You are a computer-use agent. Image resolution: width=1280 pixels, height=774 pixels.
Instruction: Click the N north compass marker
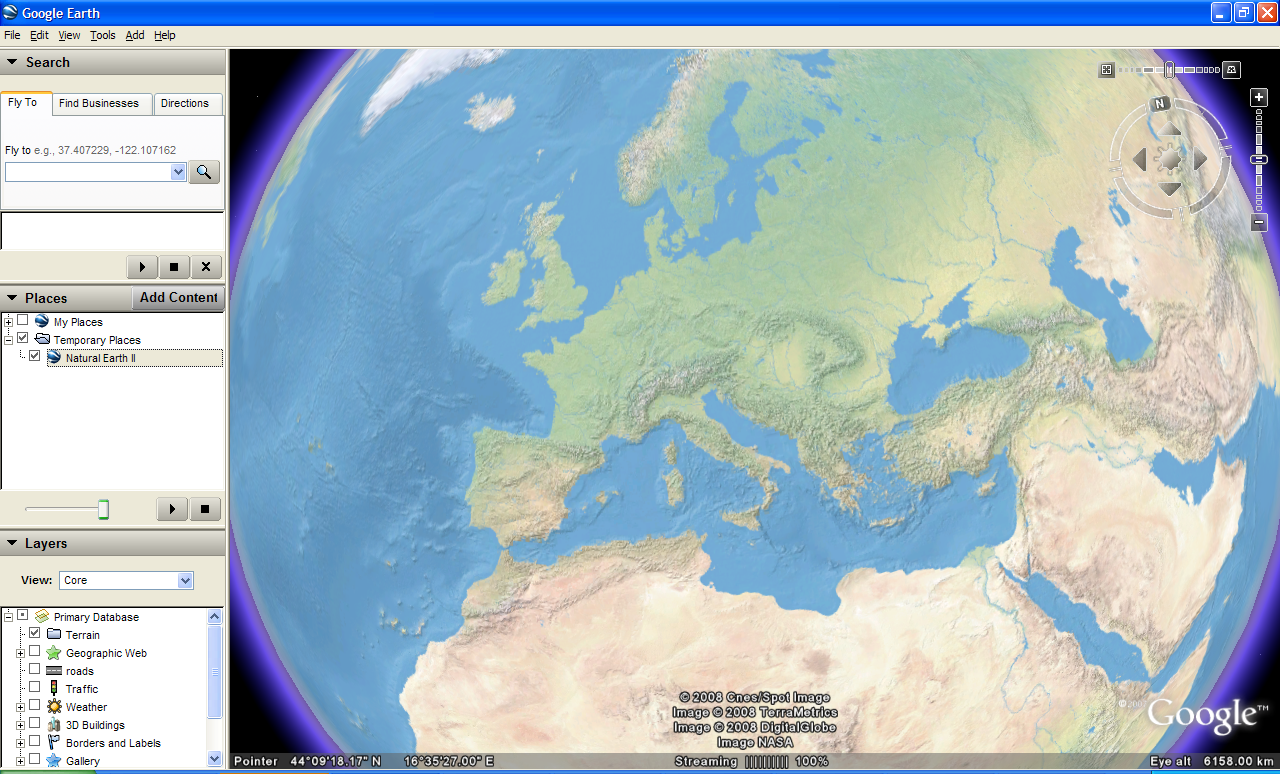pos(1160,104)
